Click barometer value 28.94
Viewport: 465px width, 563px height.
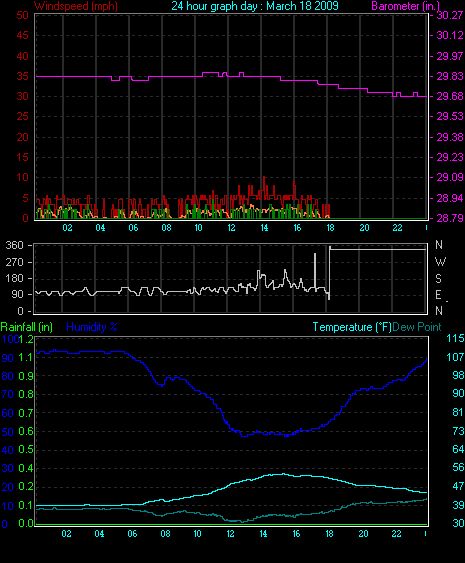[450, 198]
